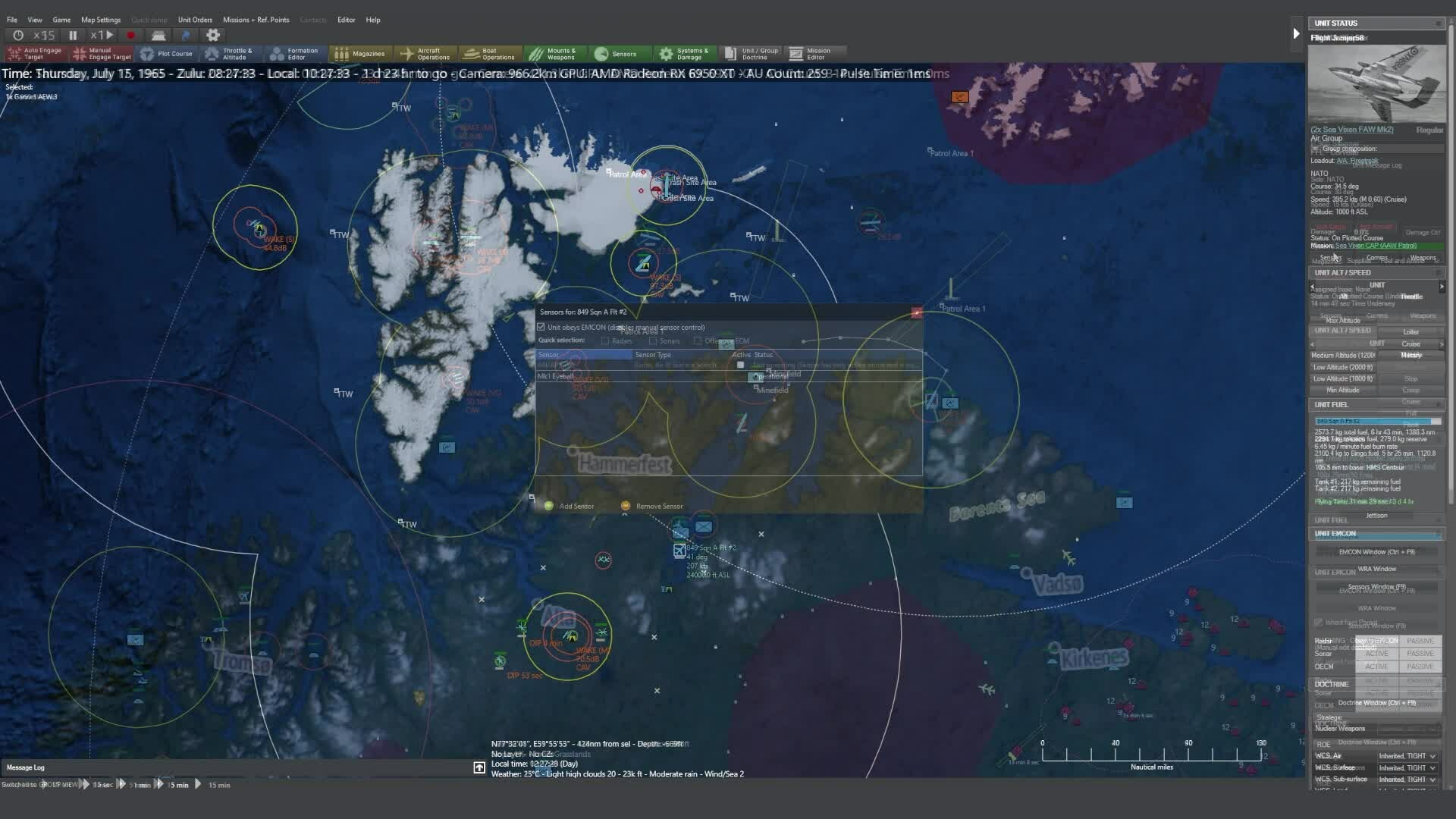The width and height of the screenshot is (1456, 819).
Task: Open the 2x Sea Vixen FAW Mk2 link
Action: pos(1352,130)
